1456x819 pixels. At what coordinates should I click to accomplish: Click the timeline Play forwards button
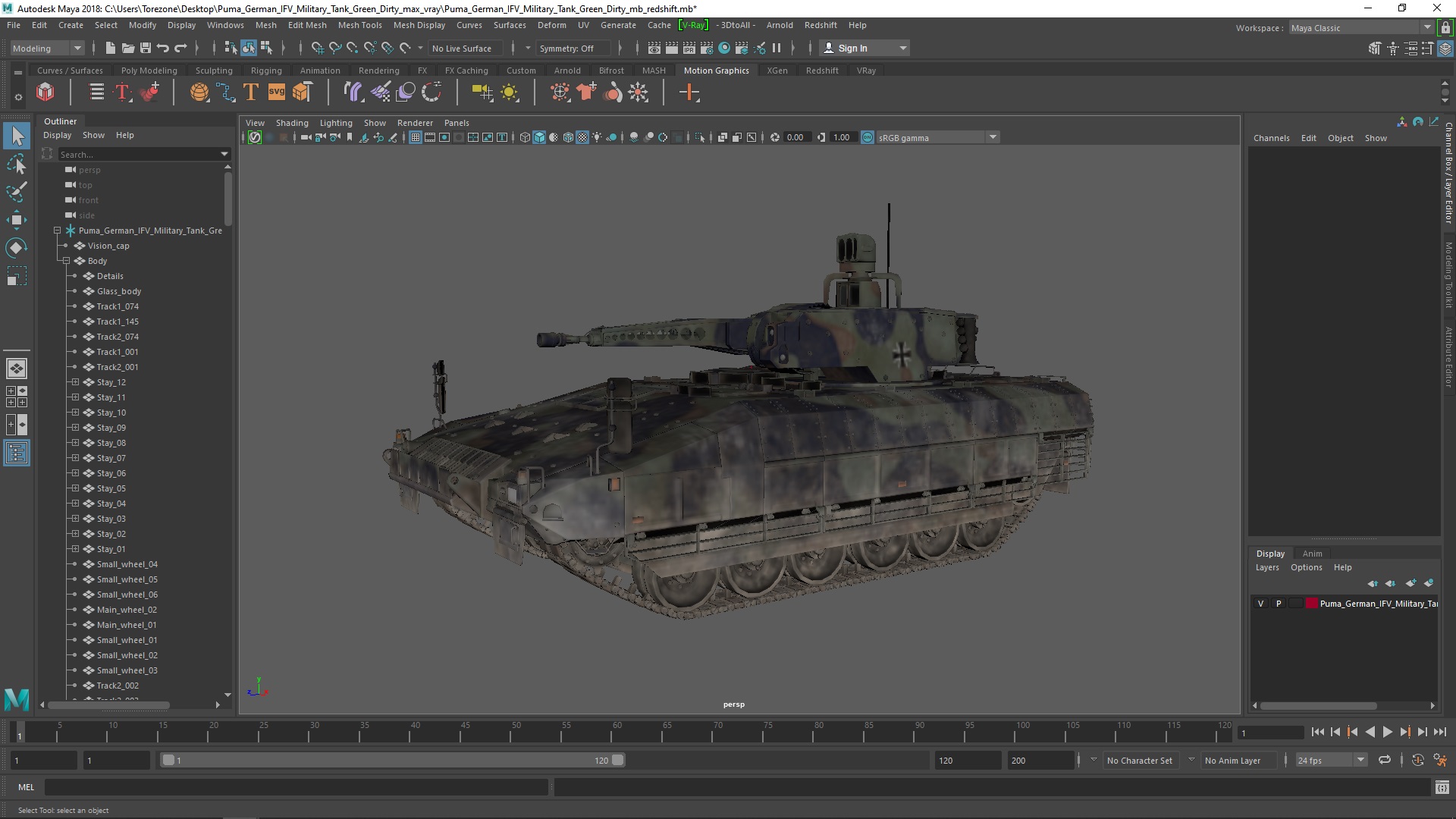pos(1387,732)
